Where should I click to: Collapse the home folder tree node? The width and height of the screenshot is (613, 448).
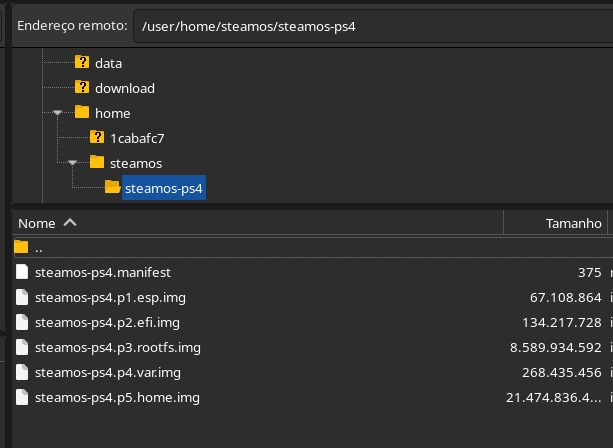[x=57, y=113]
